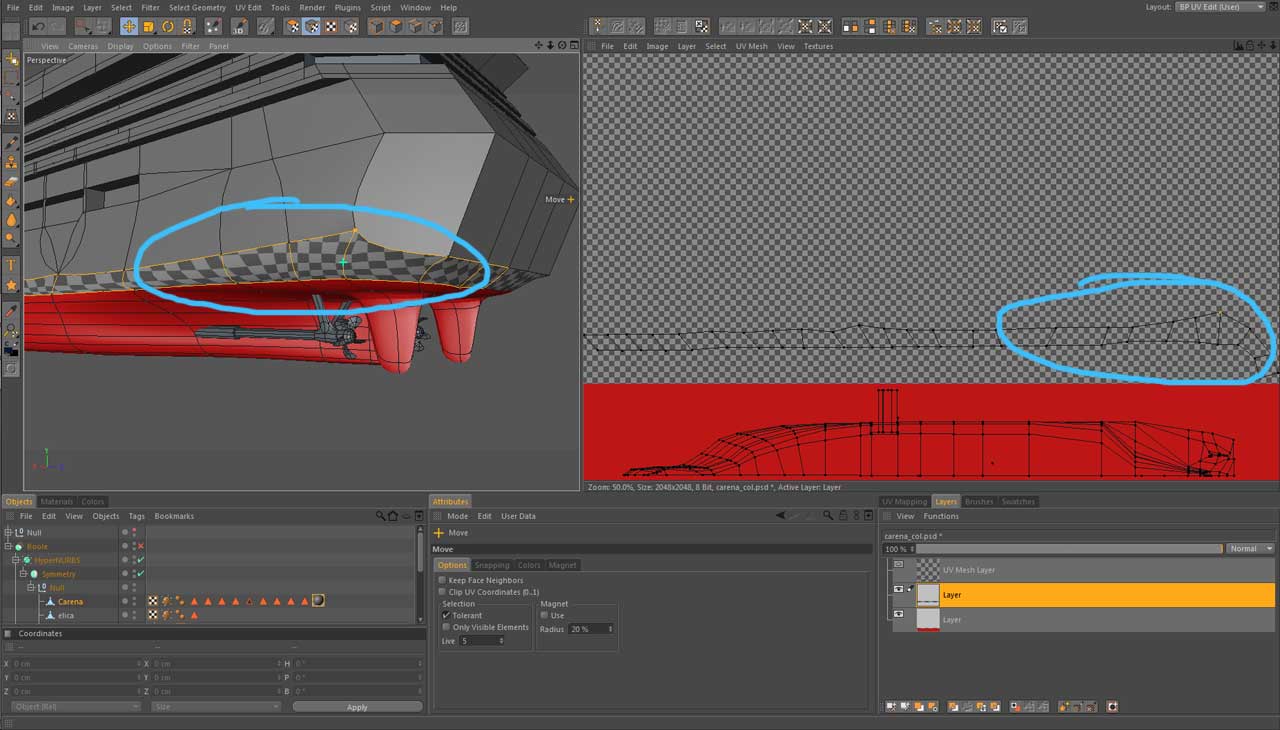
Task: Enable Only Visible Elements checkbox
Action: coord(446,628)
